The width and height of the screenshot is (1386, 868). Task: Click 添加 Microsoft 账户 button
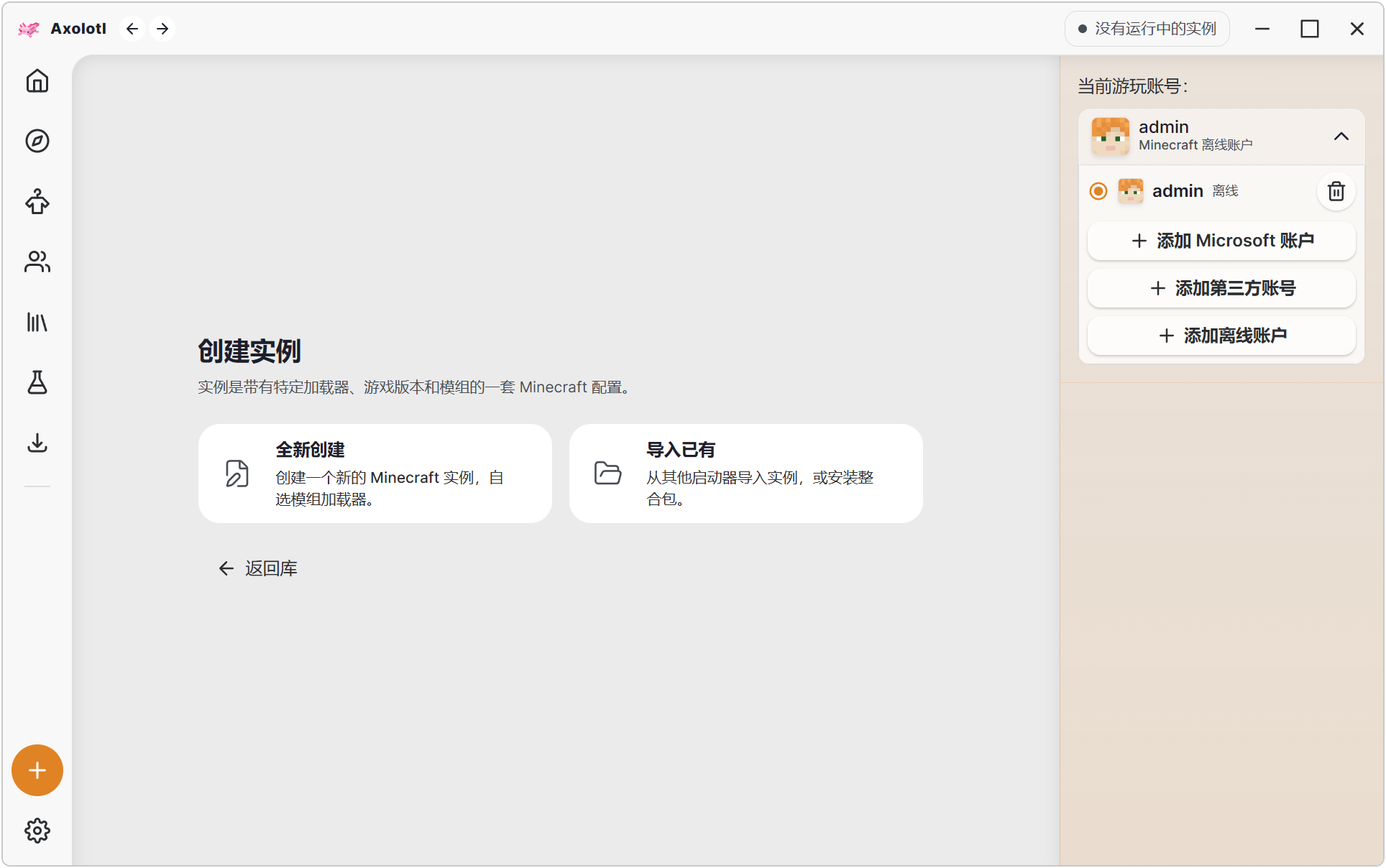click(x=1221, y=241)
